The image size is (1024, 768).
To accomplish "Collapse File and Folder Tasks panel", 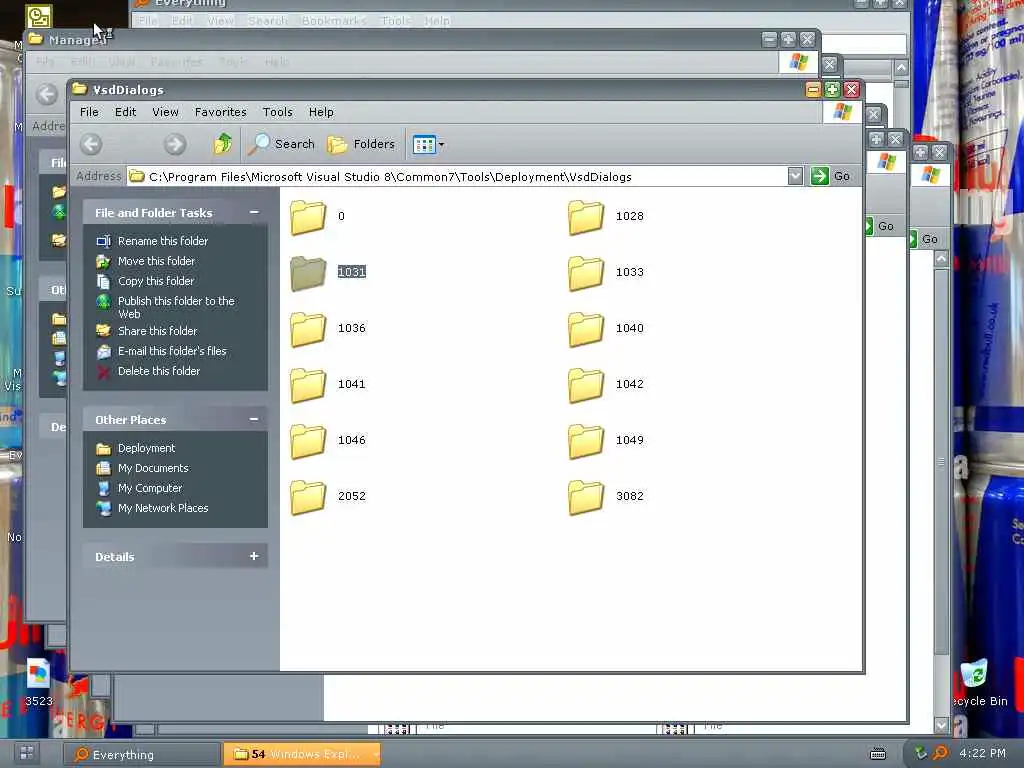I will click(x=254, y=212).
